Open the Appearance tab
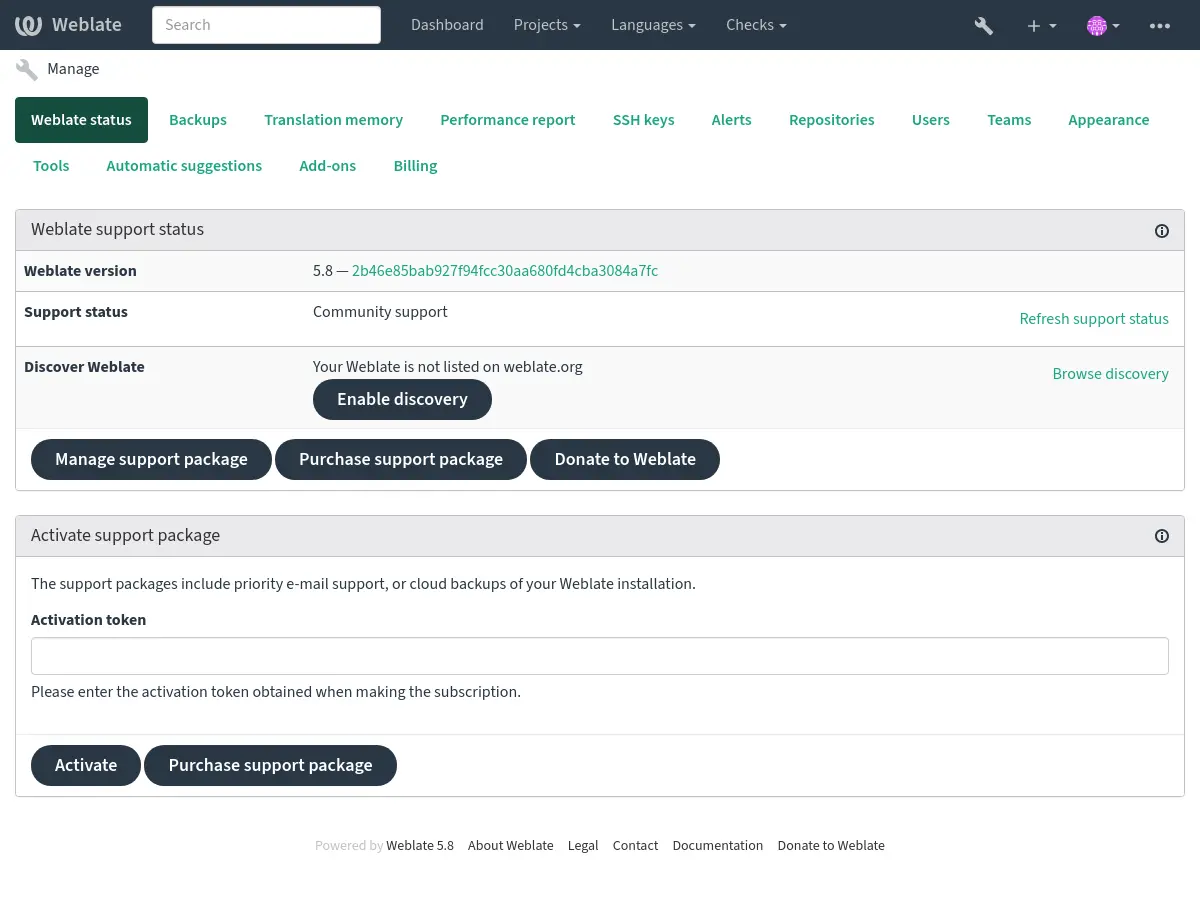This screenshot has height=905, width=1200. tap(1108, 120)
